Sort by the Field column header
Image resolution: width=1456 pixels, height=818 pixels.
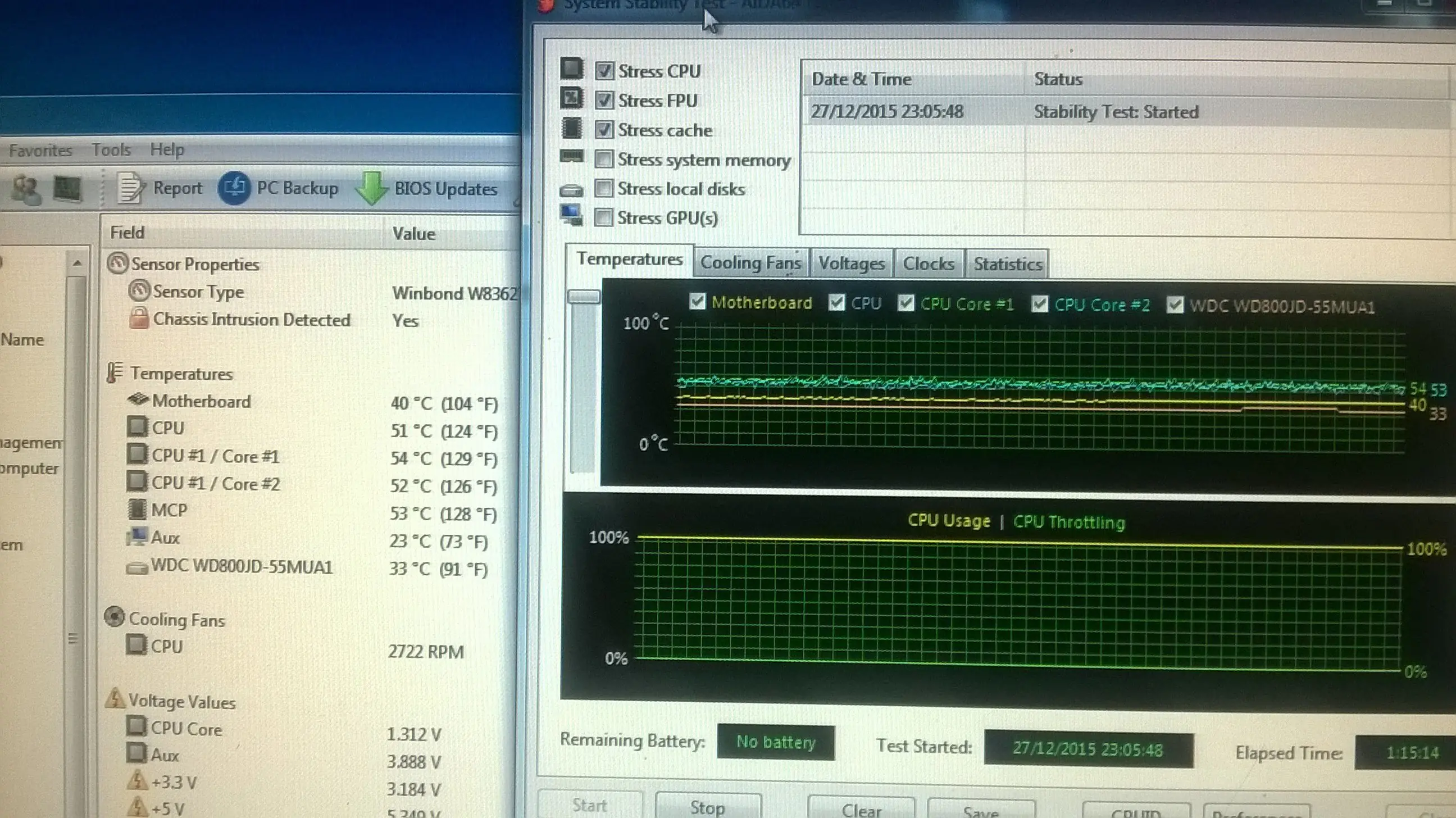point(243,233)
